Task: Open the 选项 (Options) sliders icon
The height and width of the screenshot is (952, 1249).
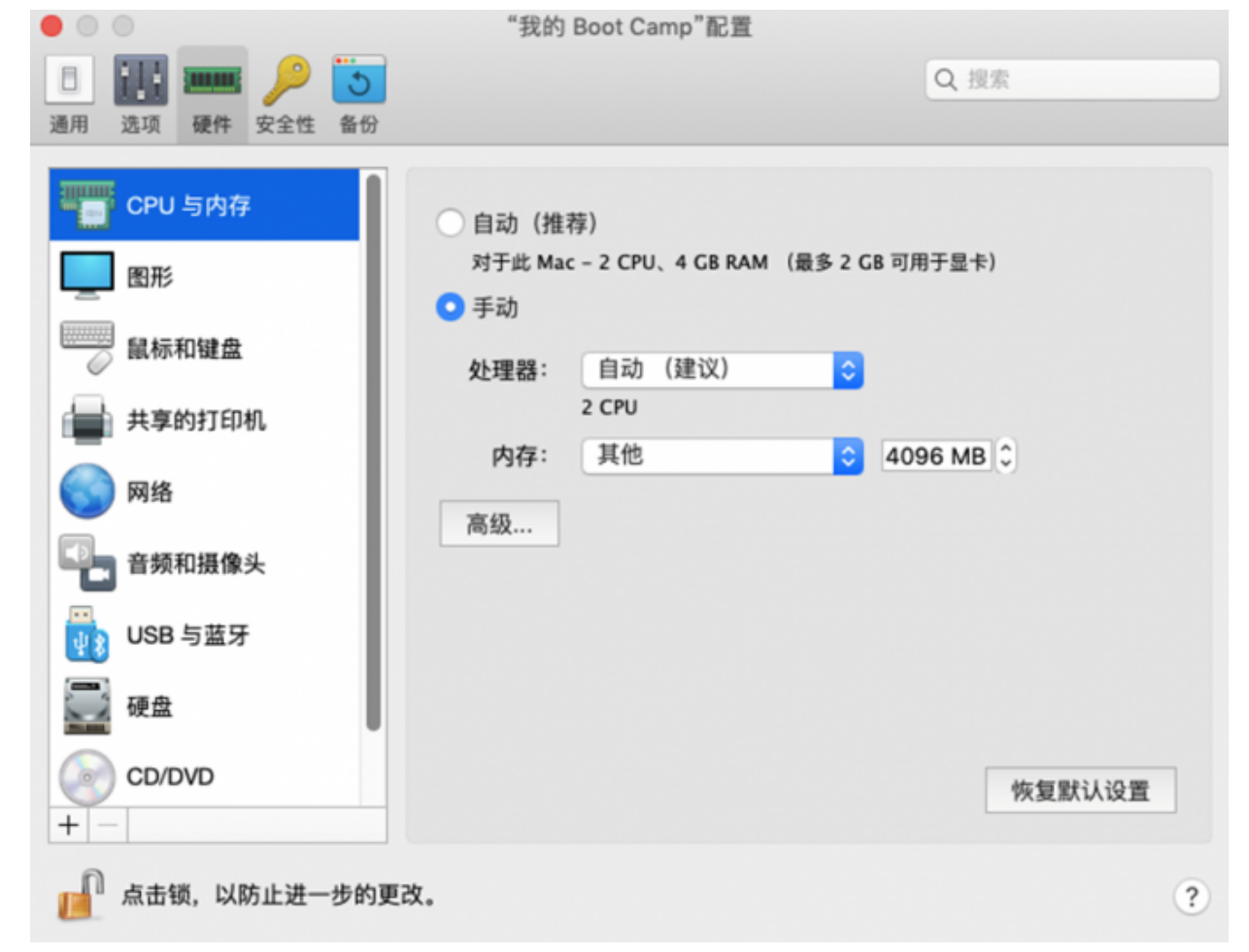Action: point(141,80)
